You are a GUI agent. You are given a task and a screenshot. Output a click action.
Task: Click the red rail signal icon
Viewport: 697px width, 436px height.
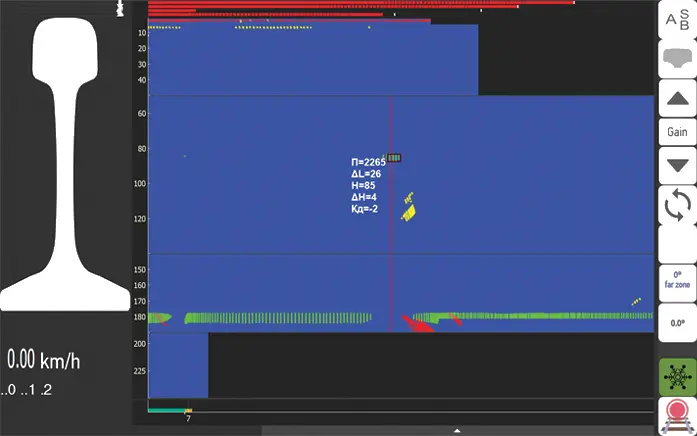[677, 417]
